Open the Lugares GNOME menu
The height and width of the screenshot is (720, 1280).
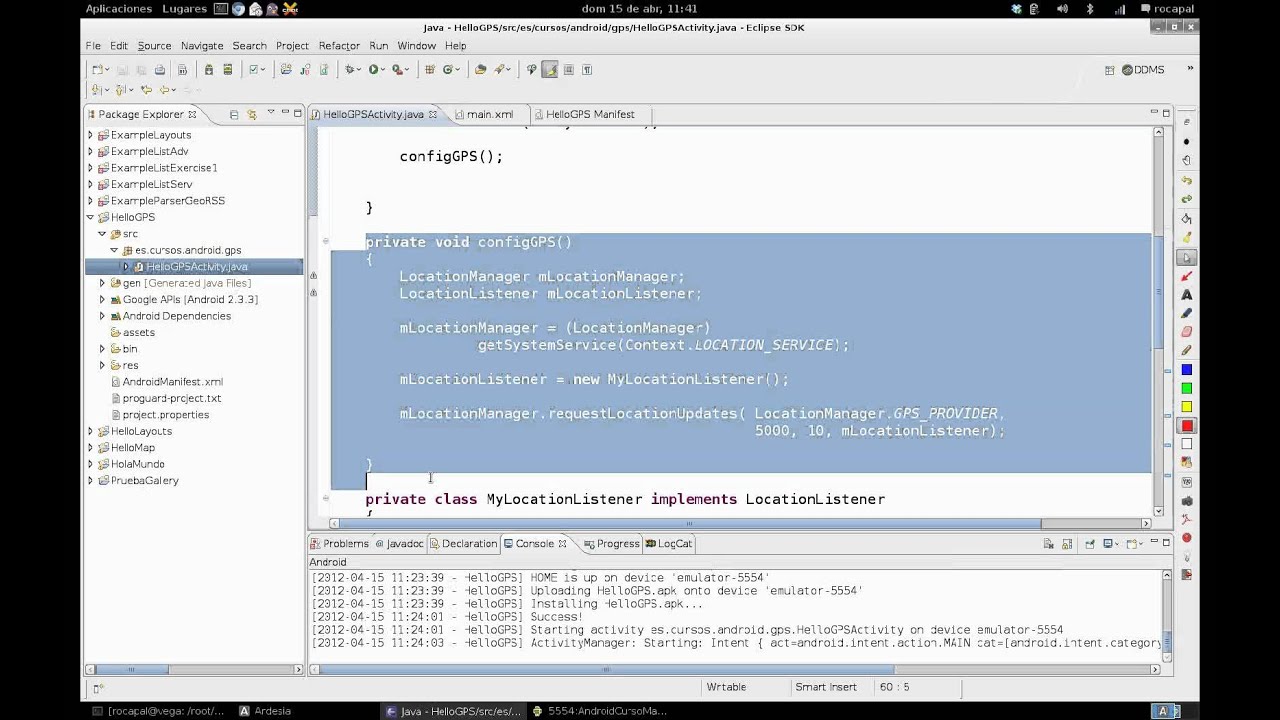coord(183,9)
